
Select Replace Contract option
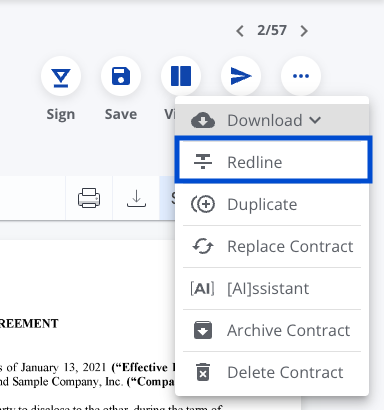pyautogui.click(x=272, y=246)
